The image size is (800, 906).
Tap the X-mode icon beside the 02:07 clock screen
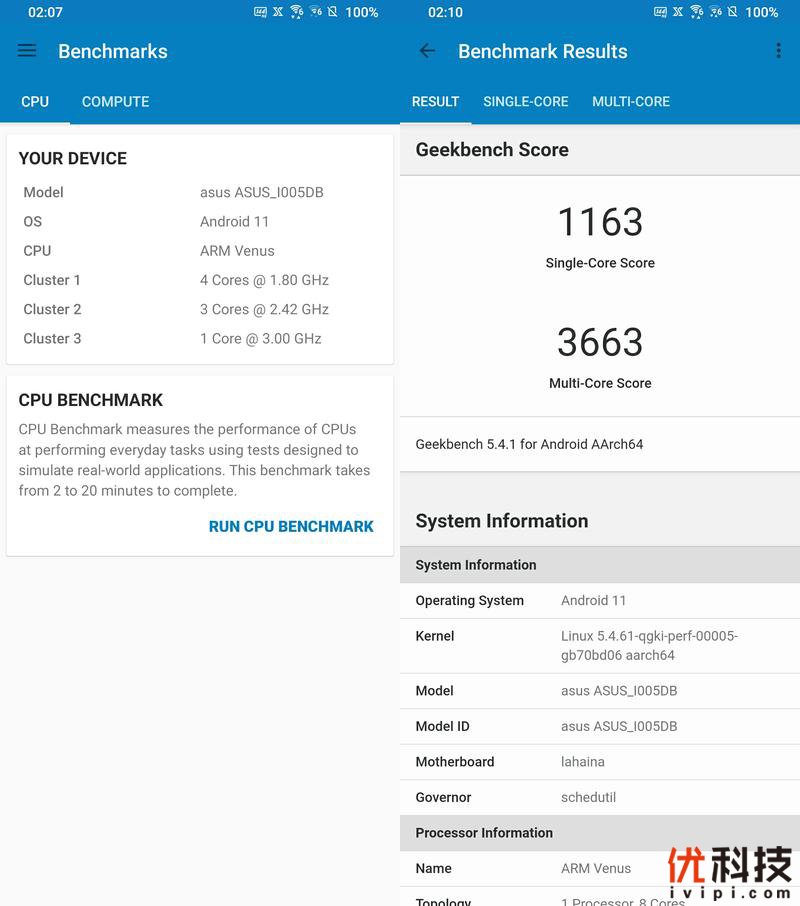coord(278,12)
